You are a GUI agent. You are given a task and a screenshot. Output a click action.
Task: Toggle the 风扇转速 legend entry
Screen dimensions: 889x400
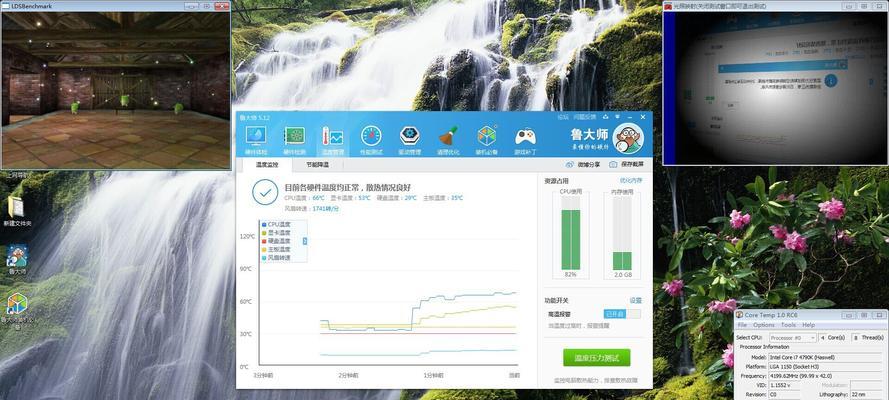[276, 257]
